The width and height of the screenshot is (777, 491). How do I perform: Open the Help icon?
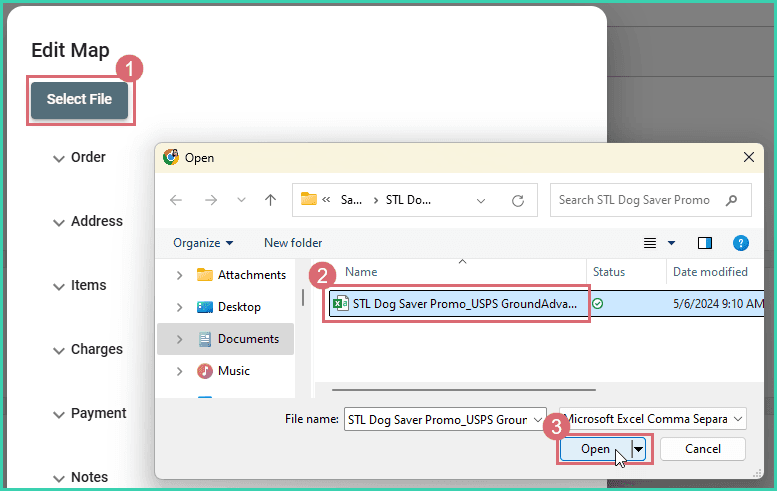click(x=740, y=243)
